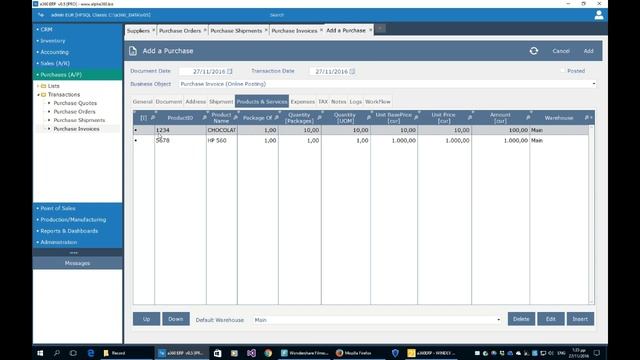Screen dimensions: 640x360
Task: Click the refresh icon in the Add a Purchase header
Action: pos(533,51)
